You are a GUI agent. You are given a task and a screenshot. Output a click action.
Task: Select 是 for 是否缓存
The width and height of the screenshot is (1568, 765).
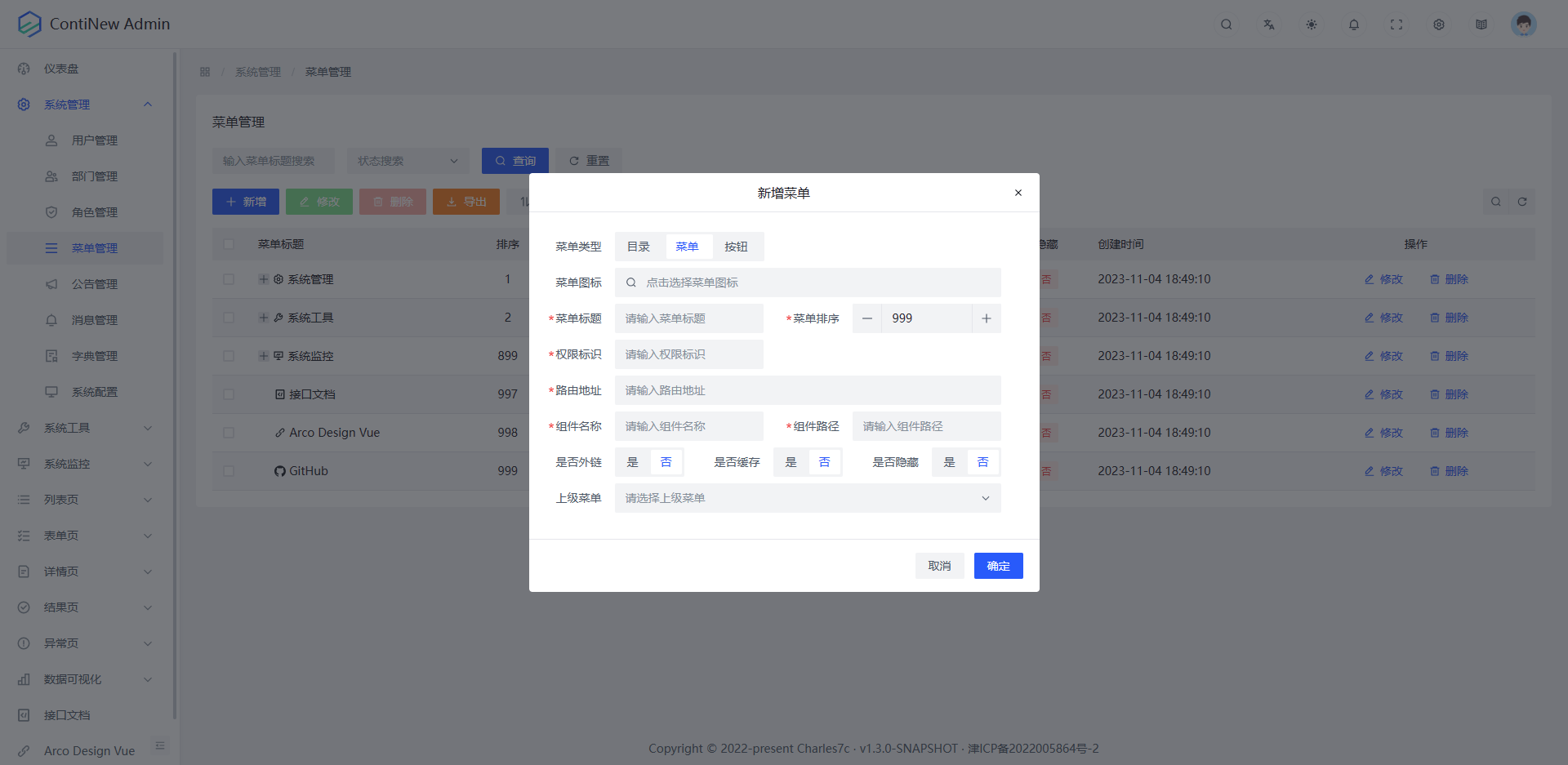click(791, 462)
